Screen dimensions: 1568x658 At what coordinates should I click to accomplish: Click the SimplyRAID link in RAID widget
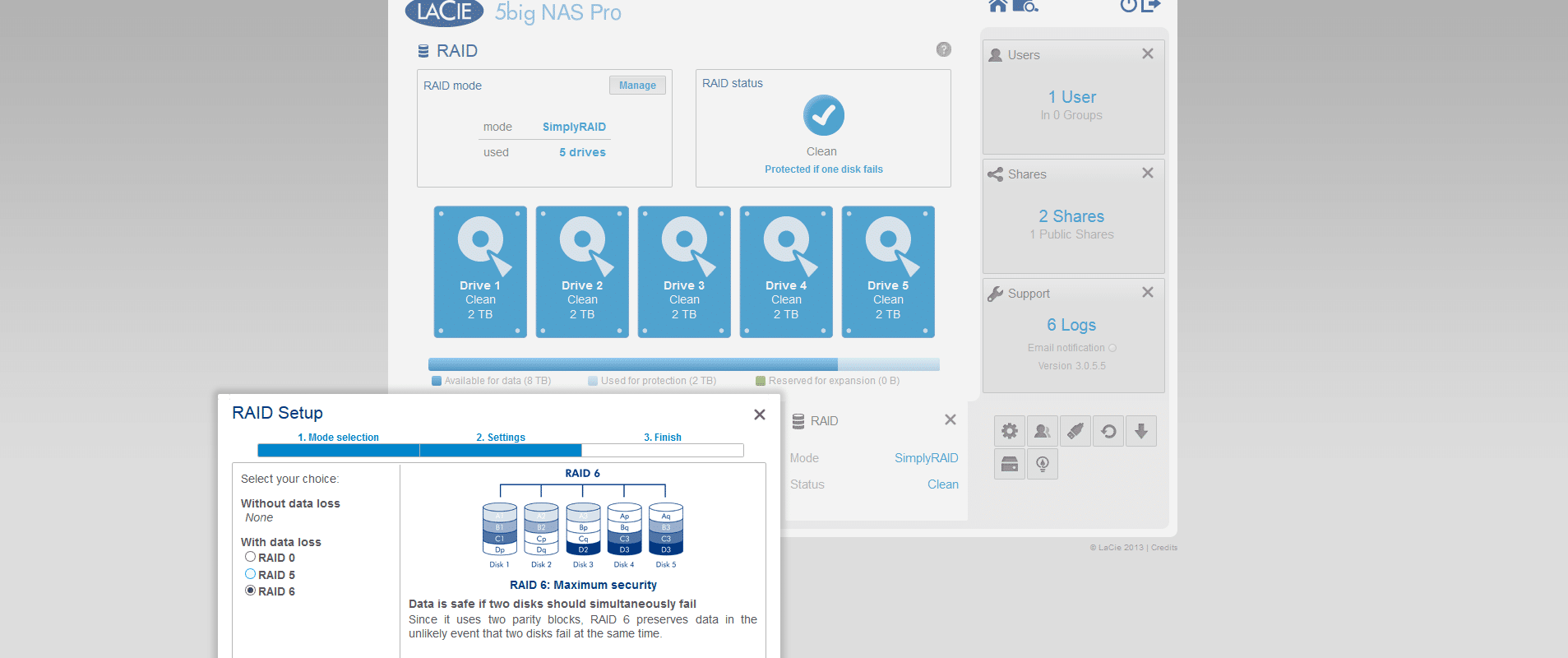click(927, 458)
